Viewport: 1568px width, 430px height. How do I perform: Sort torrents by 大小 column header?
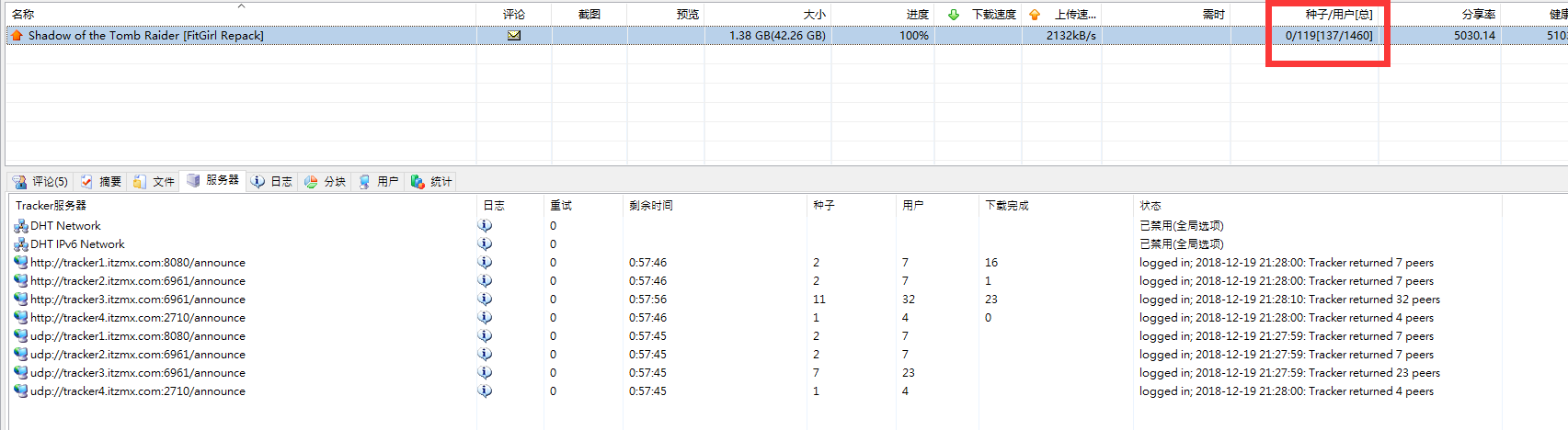pos(813,15)
